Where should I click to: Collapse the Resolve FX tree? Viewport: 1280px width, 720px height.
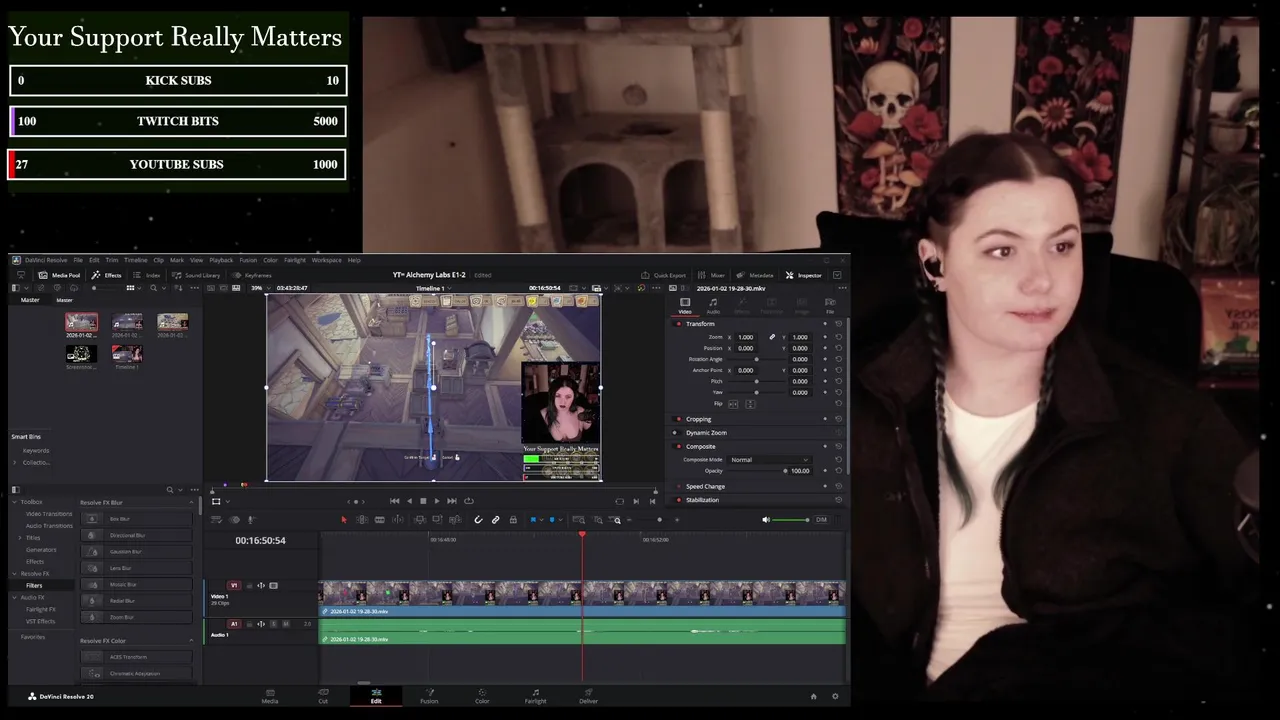point(16,574)
